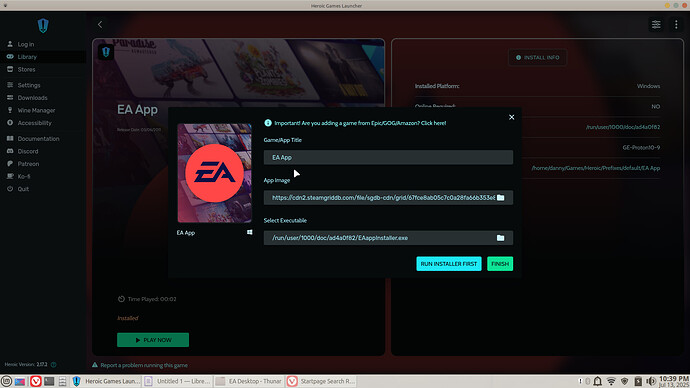
Task: Browse for executable using folder icon
Action: click(500, 238)
